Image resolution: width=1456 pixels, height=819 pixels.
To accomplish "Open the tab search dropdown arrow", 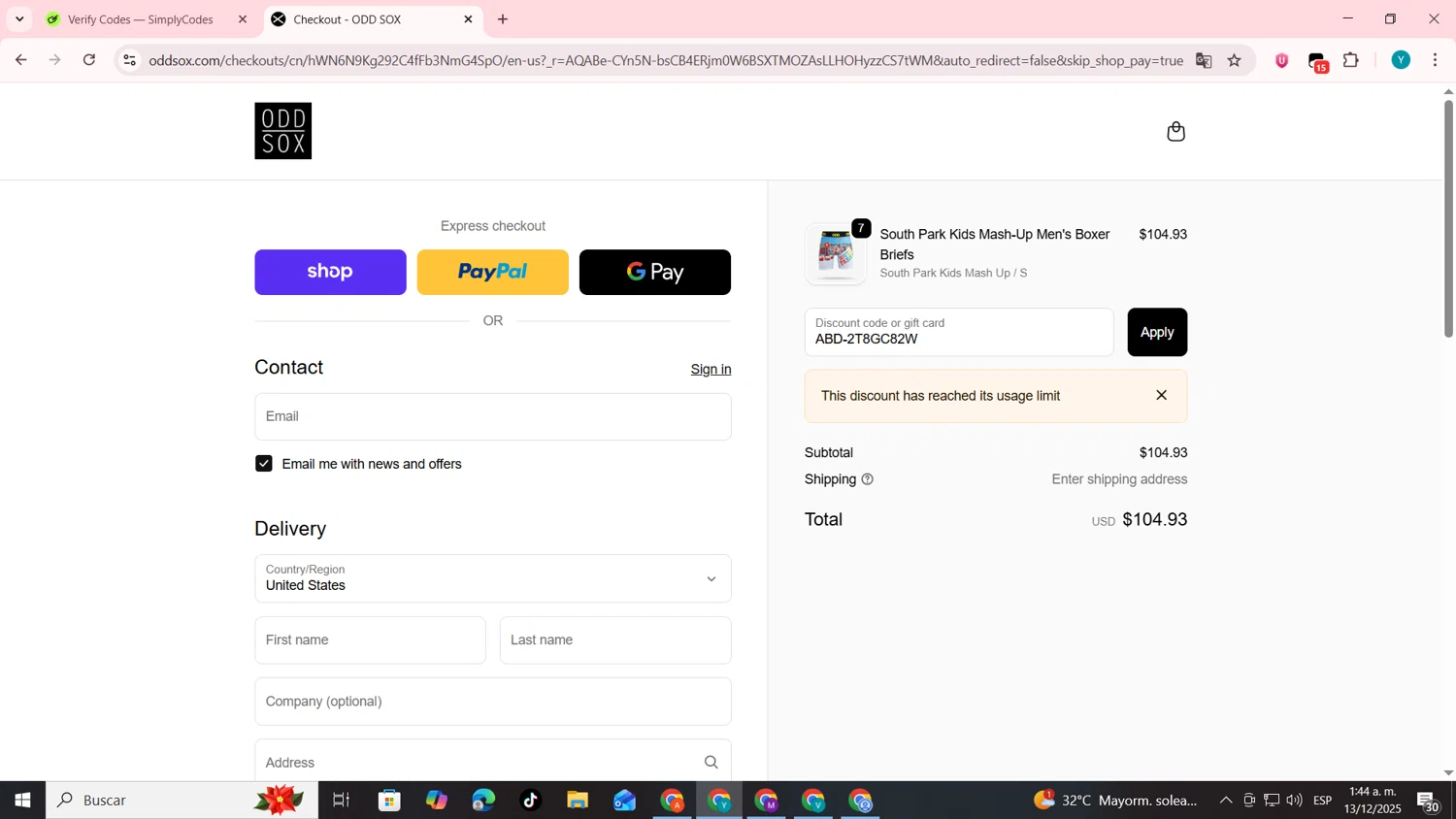I will 19,19.
